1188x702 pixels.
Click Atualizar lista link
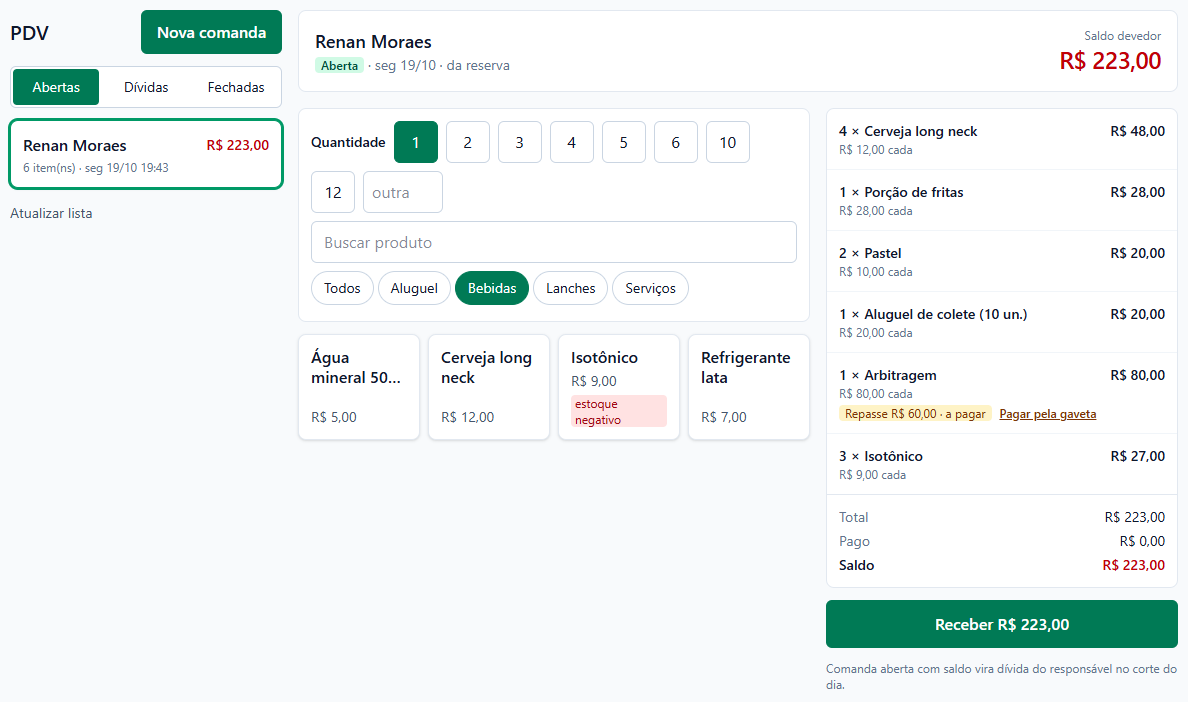coord(51,214)
